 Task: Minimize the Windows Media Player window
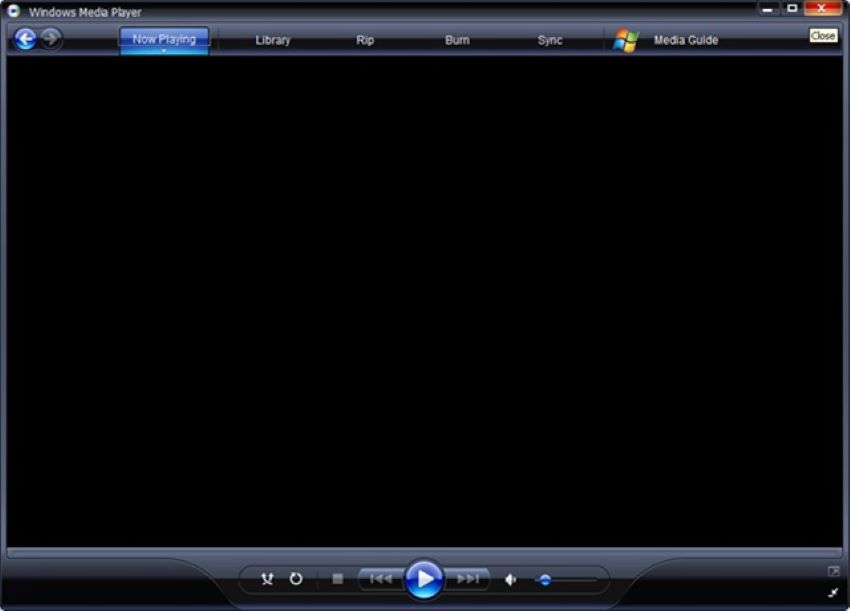click(767, 9)
